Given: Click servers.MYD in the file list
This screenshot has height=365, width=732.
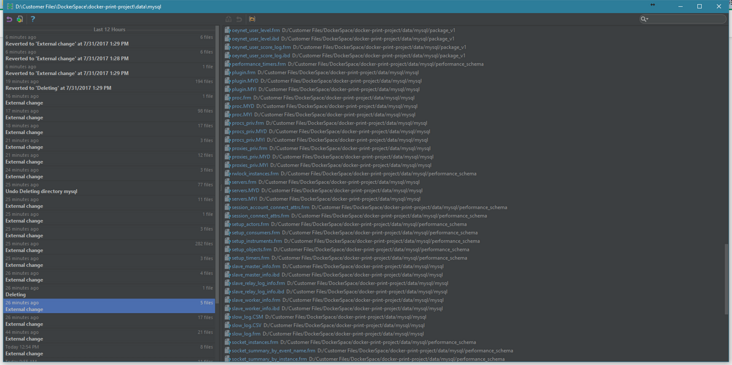Looking at the screenshot, I should pyautogui.click(x=246, y=190).
